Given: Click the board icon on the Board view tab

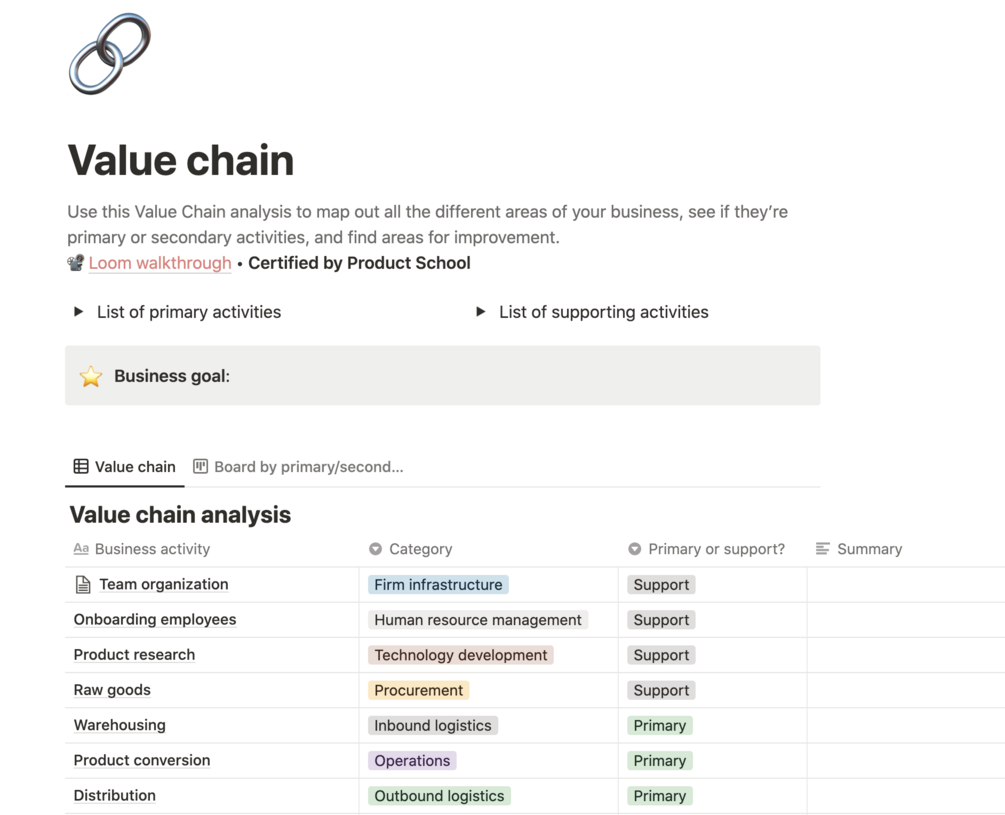Looking at the screenshot, I should point(201,466).
